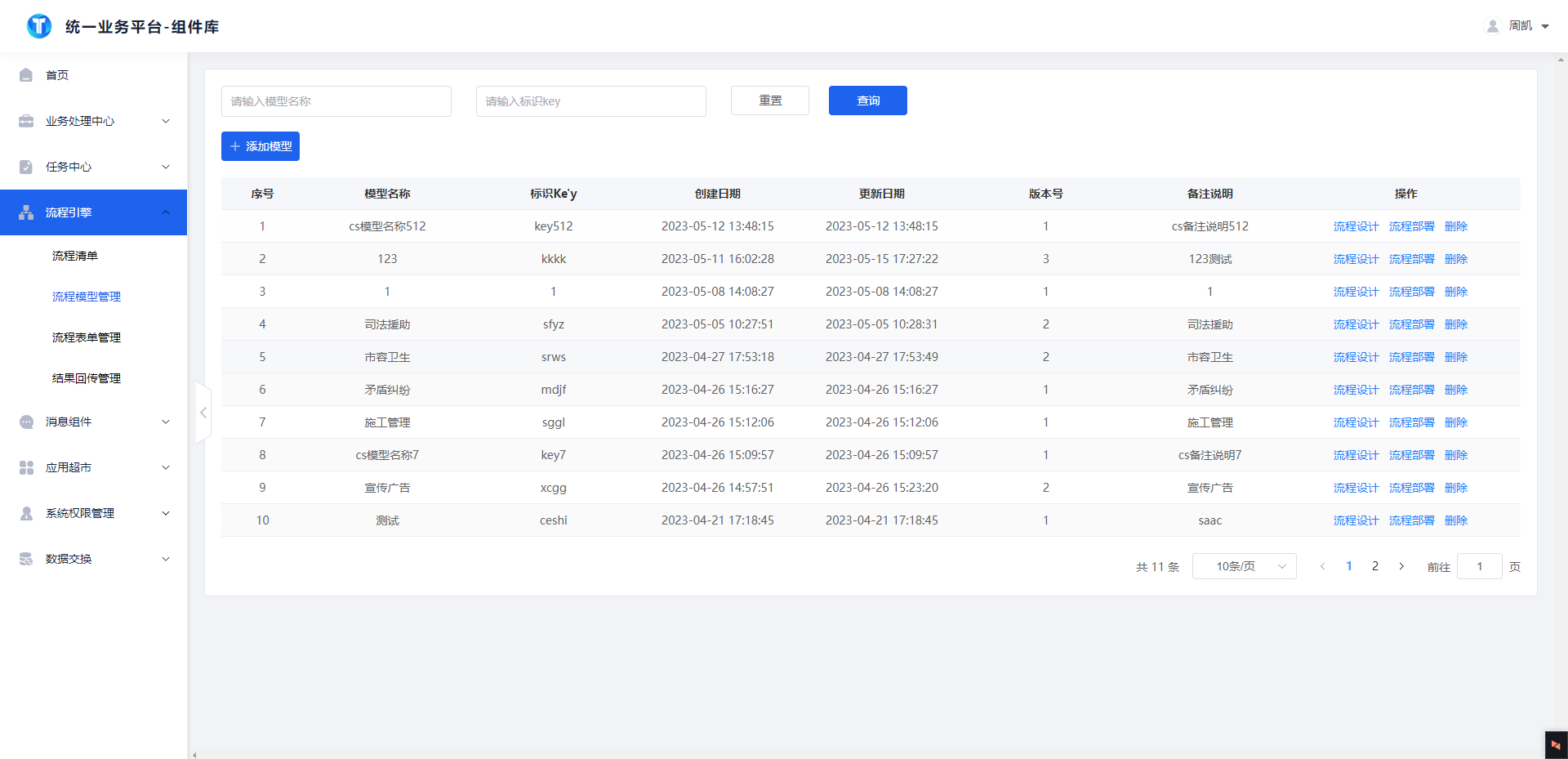Click 删除 for the 施工管理 row
The height and width of the screenshot is (759, 1568).
tap(1456, 422)
